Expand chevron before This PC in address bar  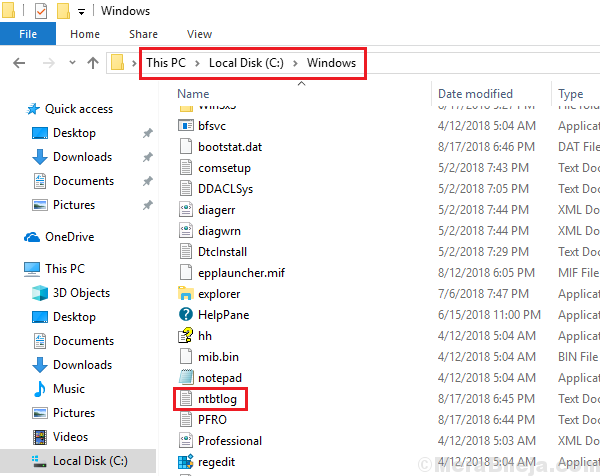(x=134, y=63)
